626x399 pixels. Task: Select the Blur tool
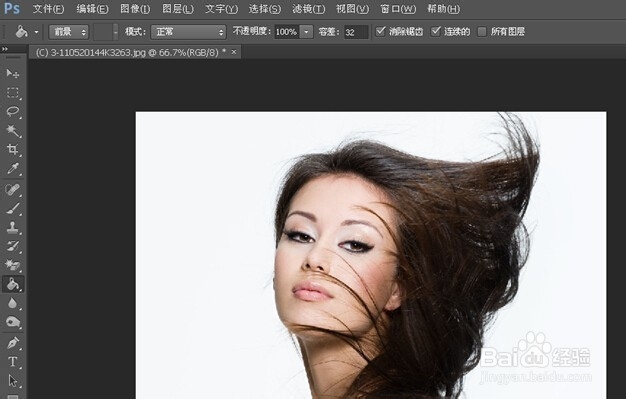tap(13, 303)
